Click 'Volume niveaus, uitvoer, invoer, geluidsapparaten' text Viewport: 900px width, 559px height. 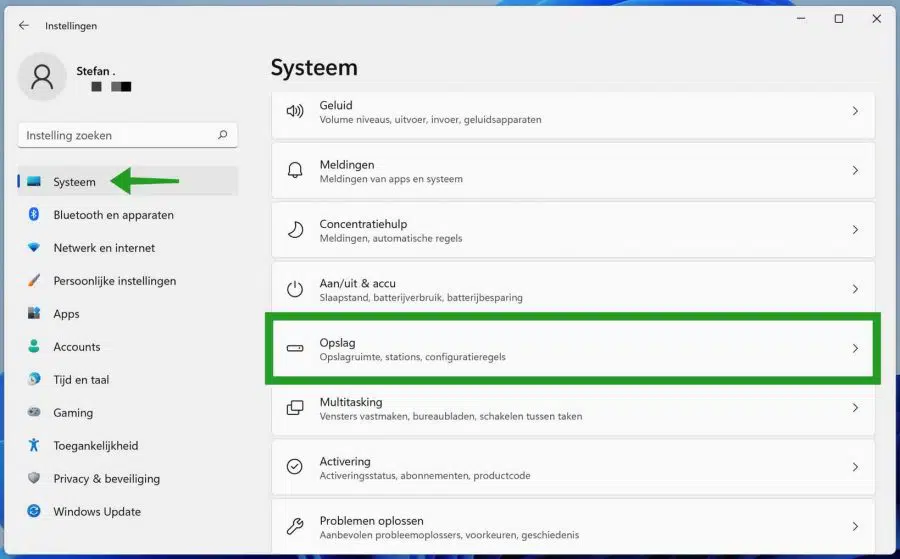(x=430, y=119)
